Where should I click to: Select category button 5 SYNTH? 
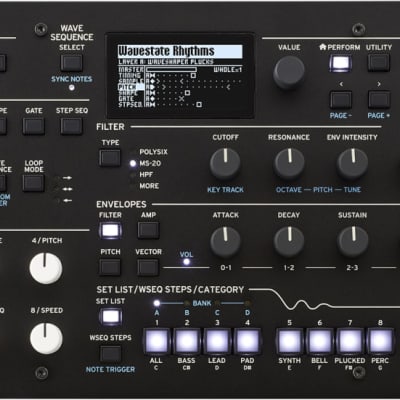[x=290, y=341]
